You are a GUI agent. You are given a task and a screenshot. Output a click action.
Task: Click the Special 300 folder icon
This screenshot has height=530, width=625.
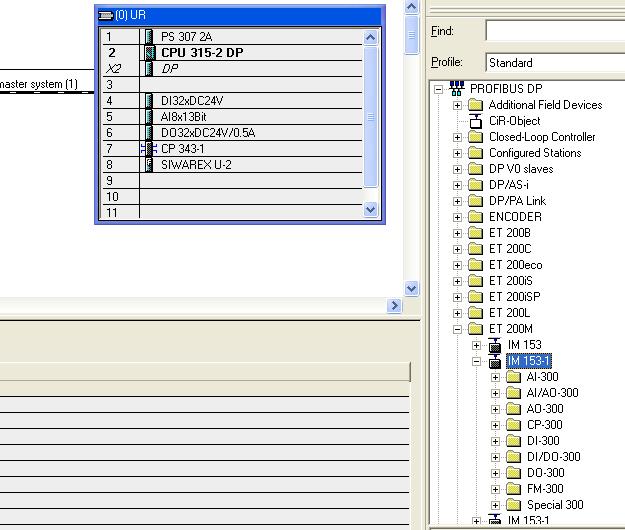click(x=513, y=505)
